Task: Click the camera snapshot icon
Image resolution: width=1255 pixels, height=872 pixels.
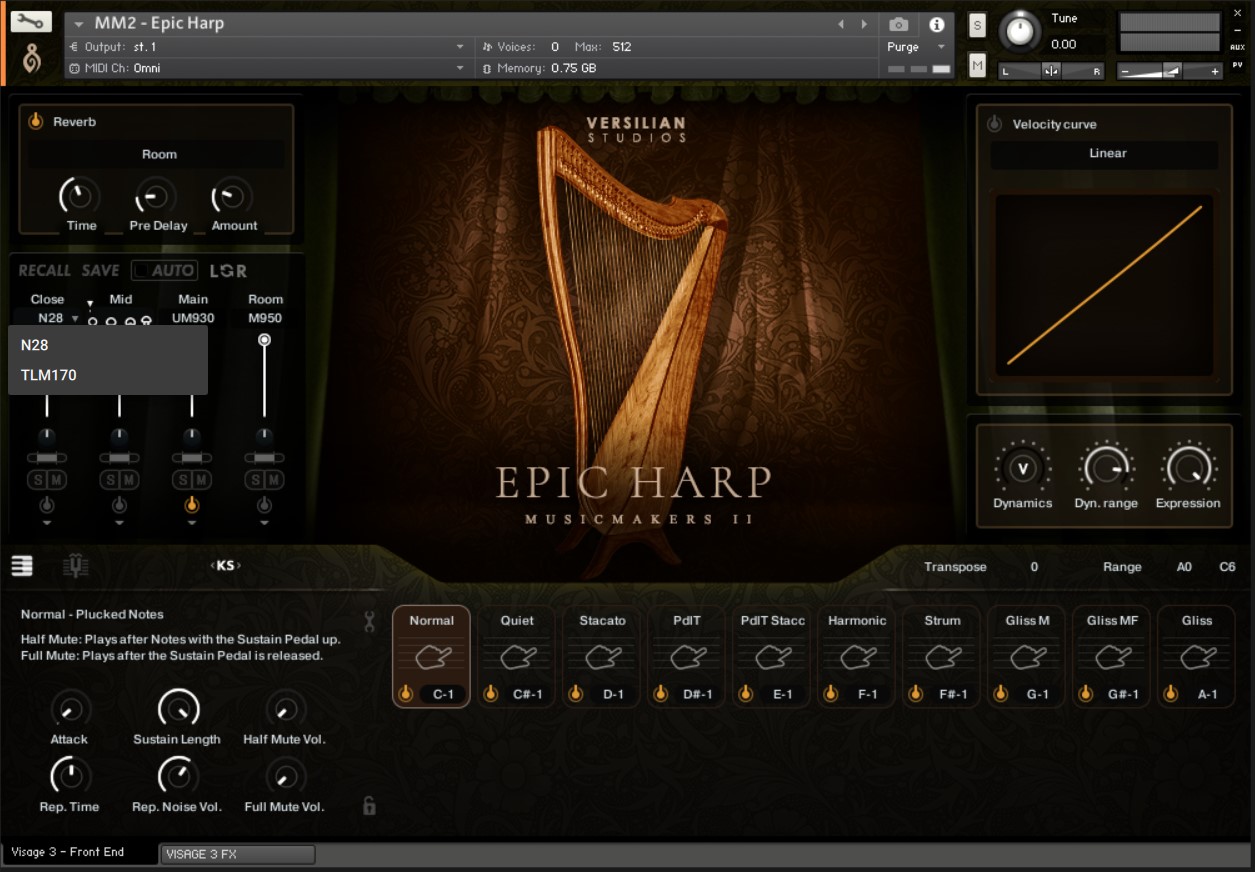Action: pyautogui.click(x=898, y=24)
